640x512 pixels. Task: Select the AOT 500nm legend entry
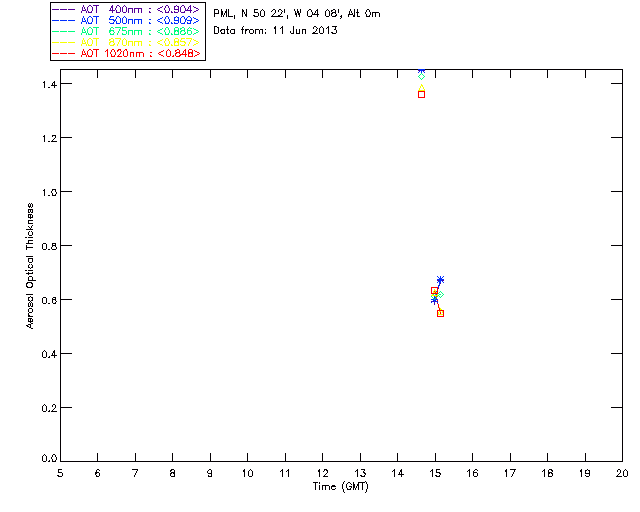[126, 20]
